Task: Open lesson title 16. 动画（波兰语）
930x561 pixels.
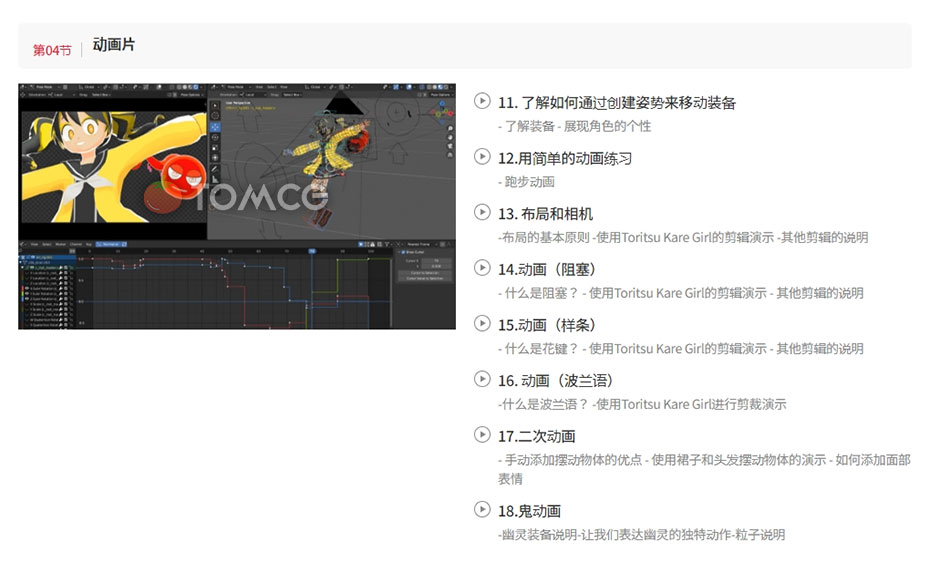Action: click(555, 381)
